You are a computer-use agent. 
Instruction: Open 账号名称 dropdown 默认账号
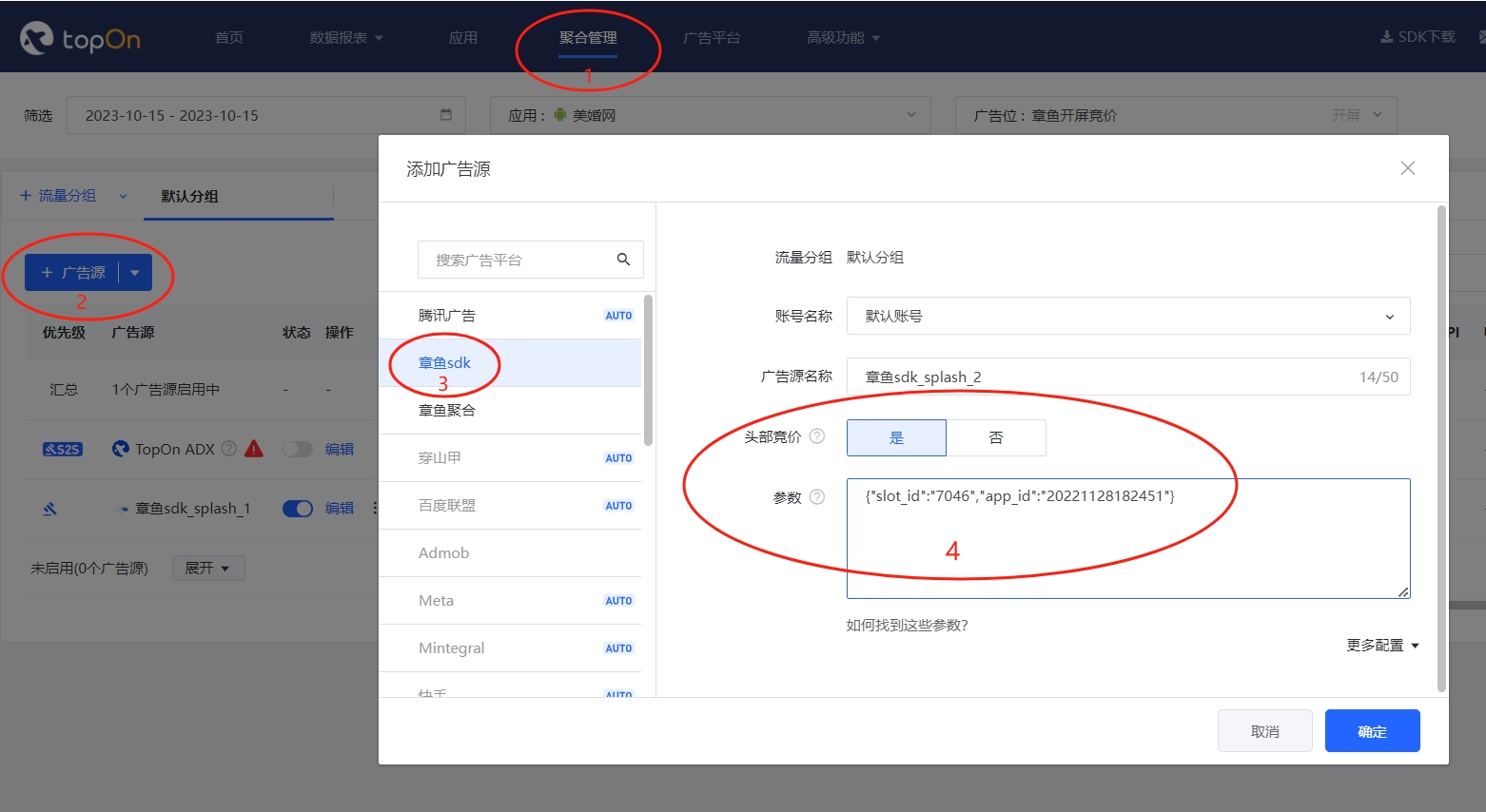click(1128, 316)
